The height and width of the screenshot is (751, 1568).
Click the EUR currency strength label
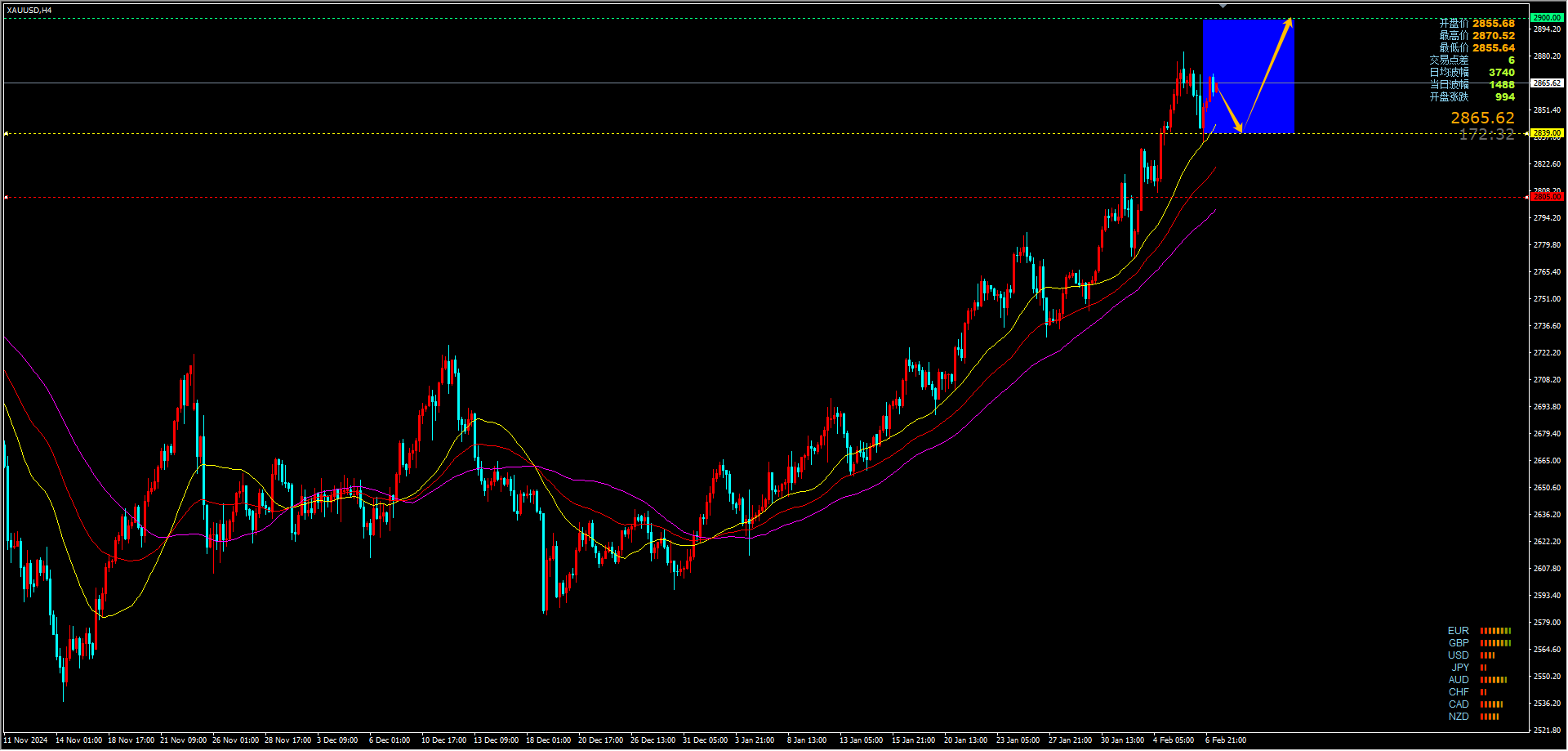1458,631
